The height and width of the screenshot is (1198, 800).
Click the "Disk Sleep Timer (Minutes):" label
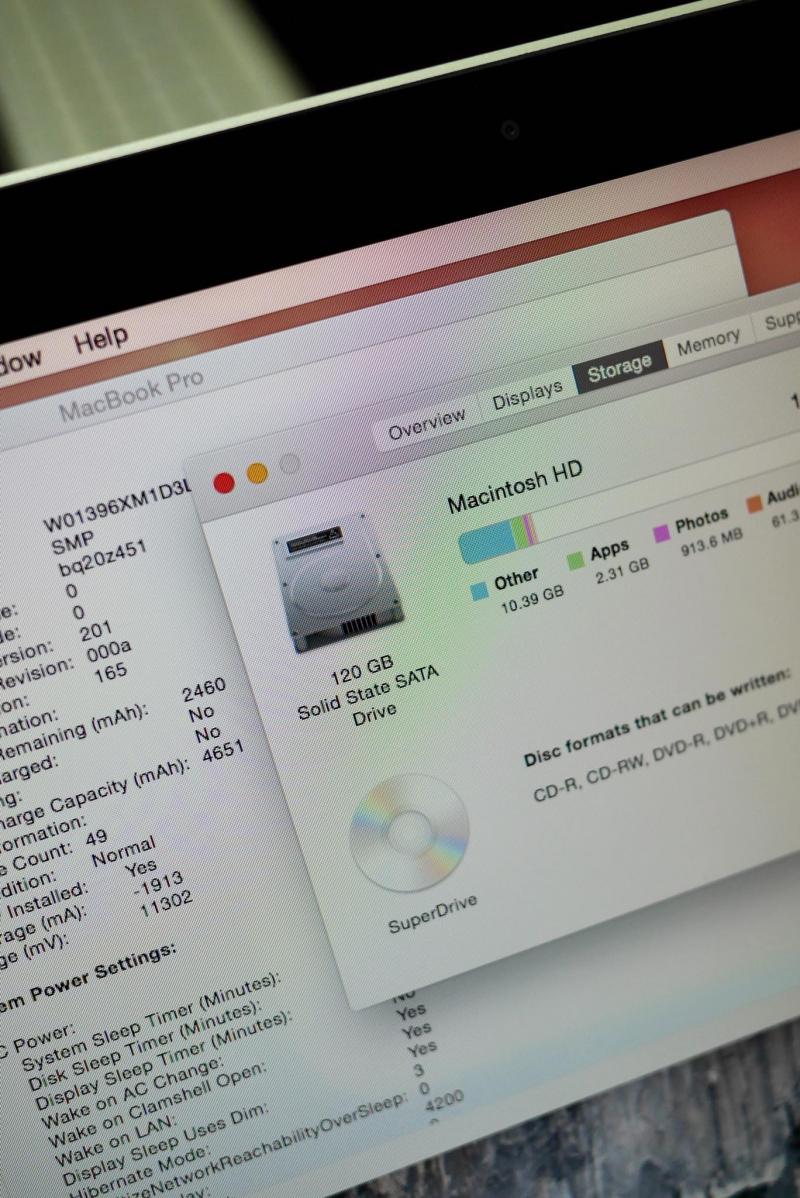[144, 1045]
